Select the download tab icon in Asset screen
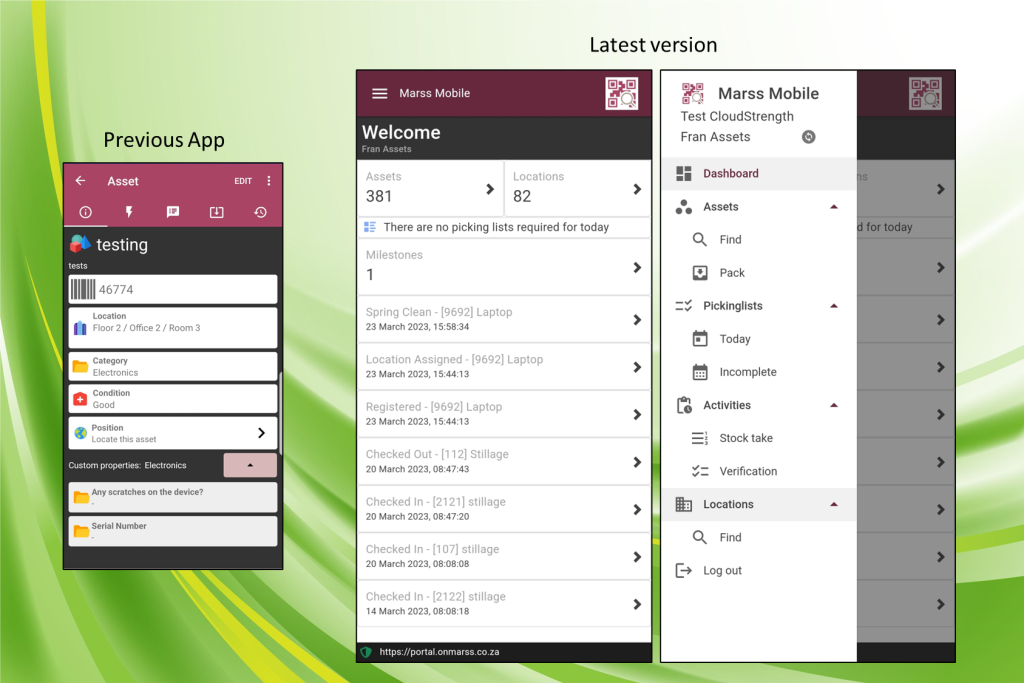Image resolution: width=1024 pixels, height=683 pixels. point(217,212)
